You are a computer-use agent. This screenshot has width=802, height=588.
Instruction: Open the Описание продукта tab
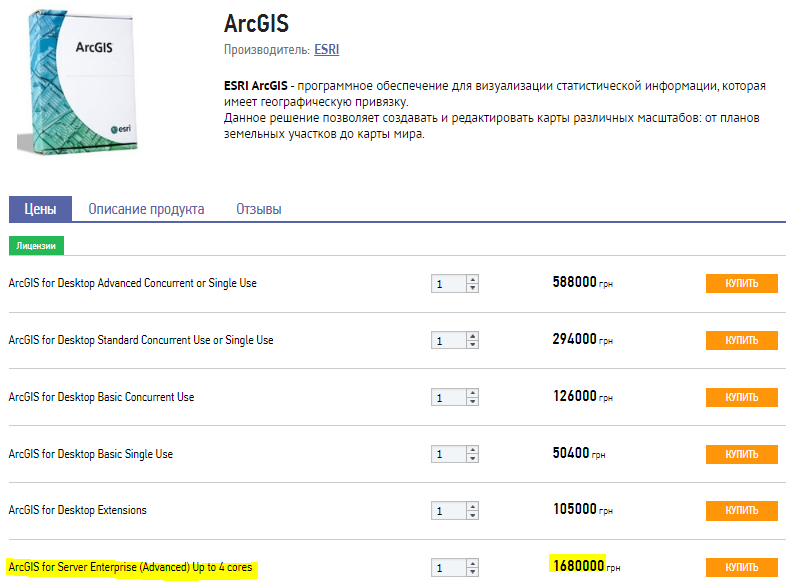click(146, 209)
